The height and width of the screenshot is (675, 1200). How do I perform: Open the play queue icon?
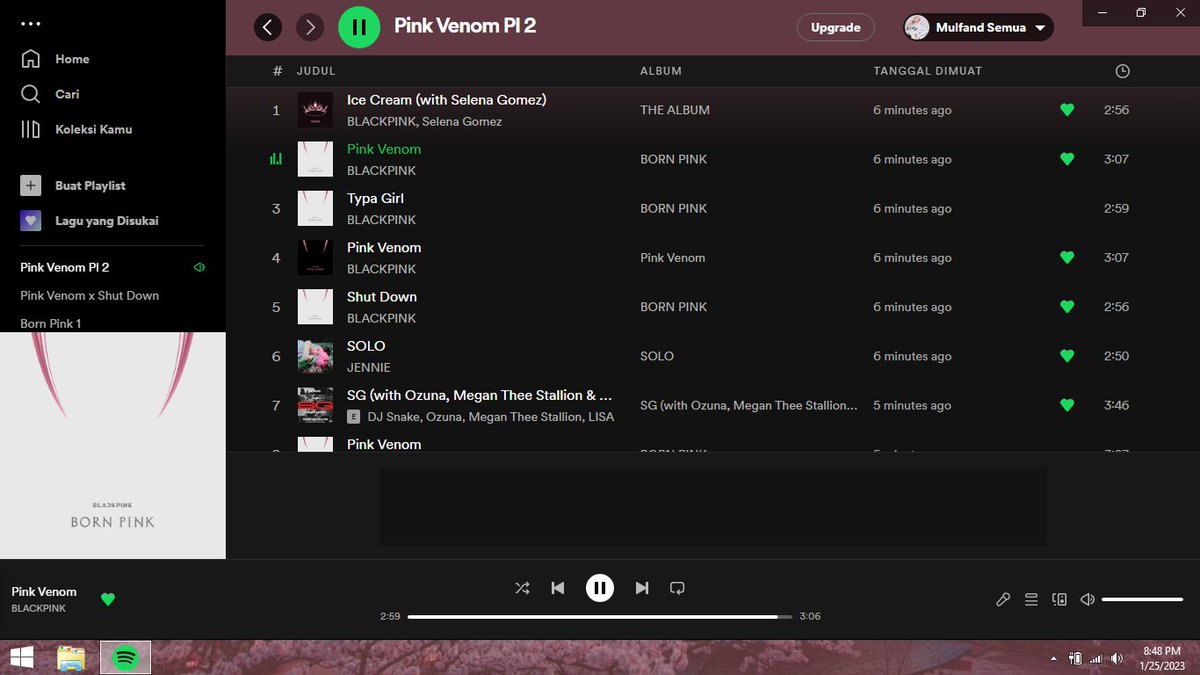point(1031,600)
